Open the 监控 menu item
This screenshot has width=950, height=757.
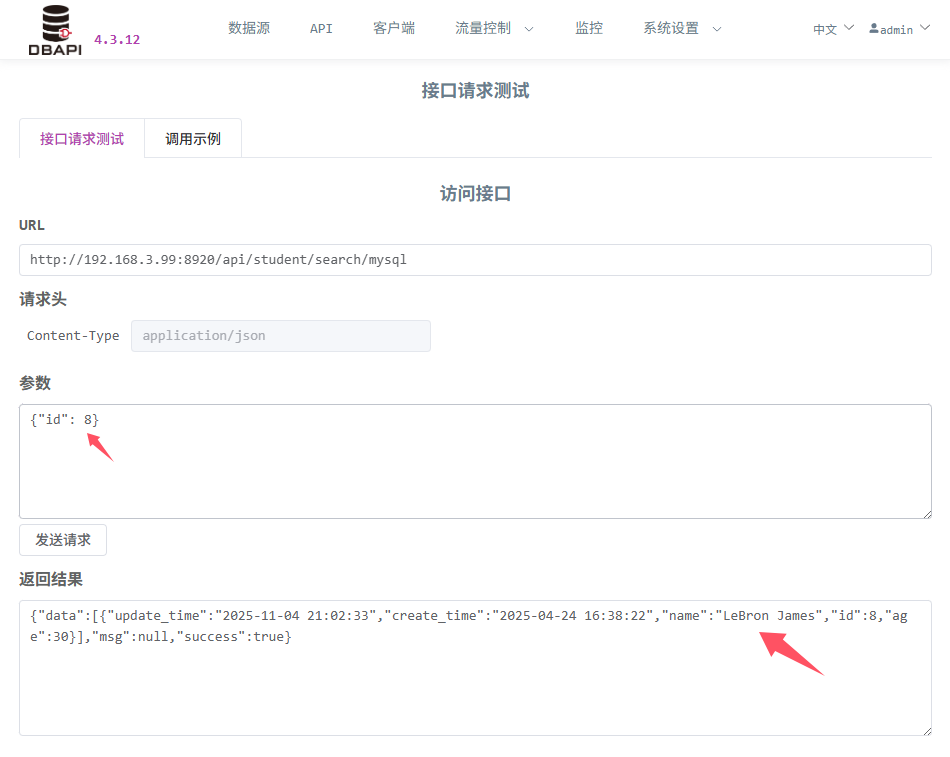pos(589,28)
